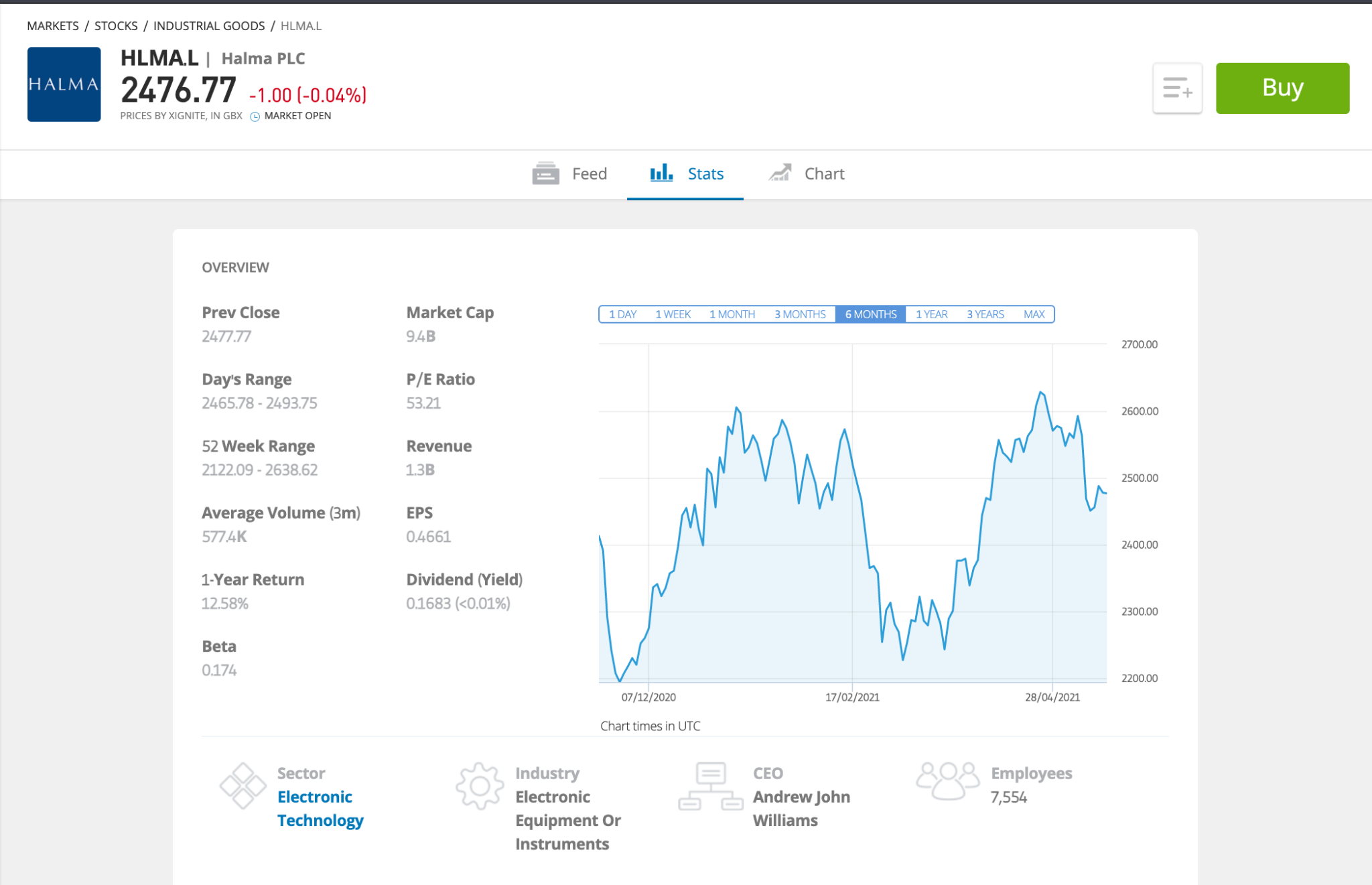The height and width of the screenshot is (885, 1372).
Task: Click the P/E Ratio value 53.21
Action: click(423, 403)
